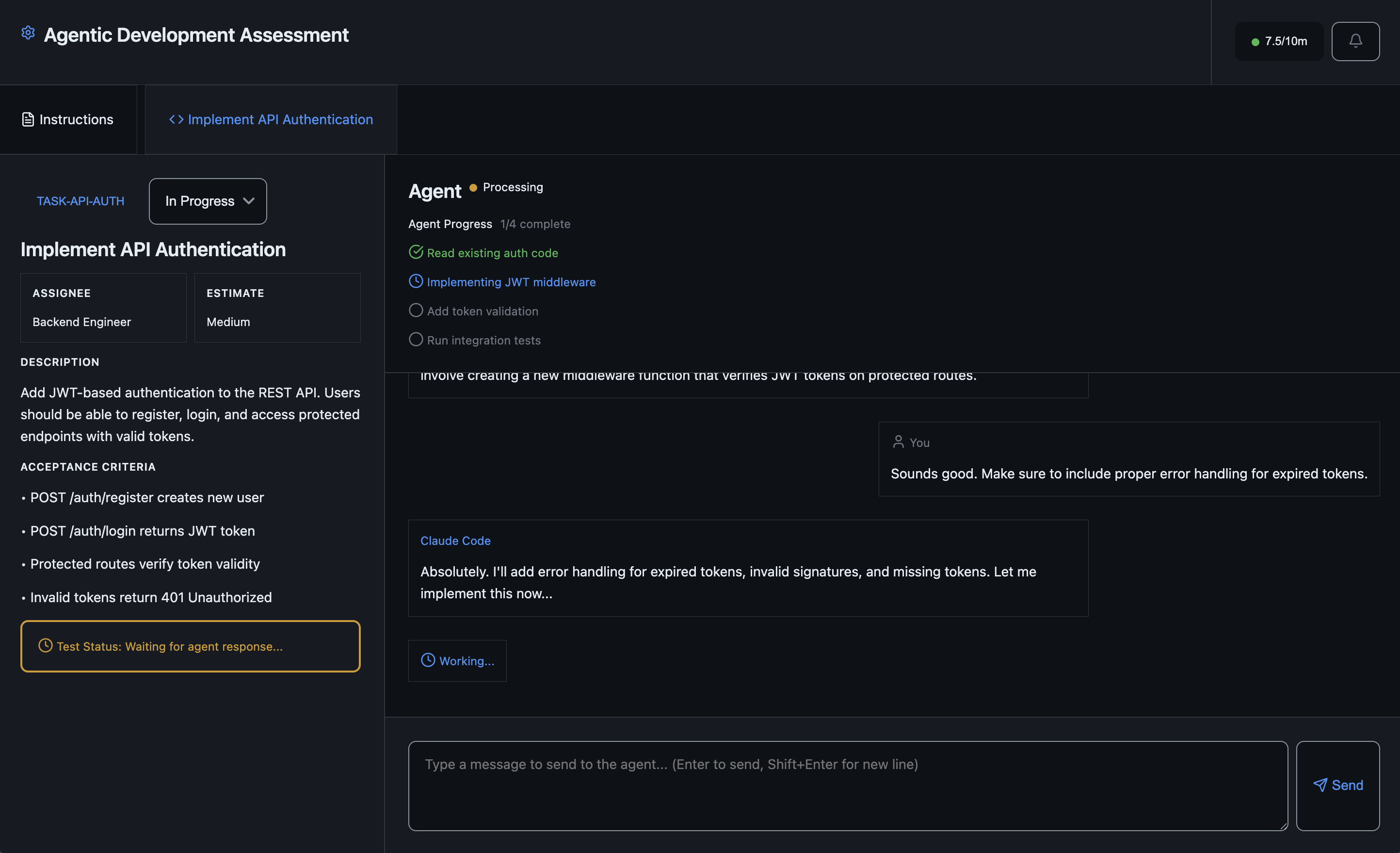Click the code brackets icon on the task tab
This screenshot has height=853, width=1400.
click(x=176, y=119)
